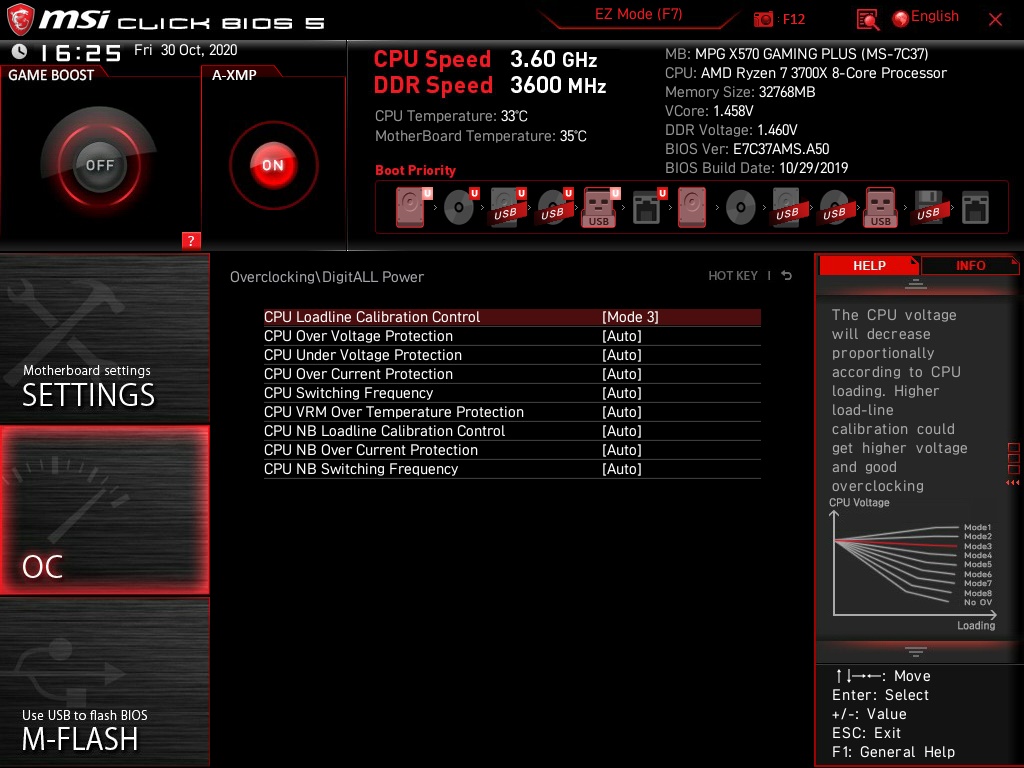Viewport: 1024px width, 768px height.
Task: Click the CPU Temperature: 33°C text
Action: [x=451, y=116]
